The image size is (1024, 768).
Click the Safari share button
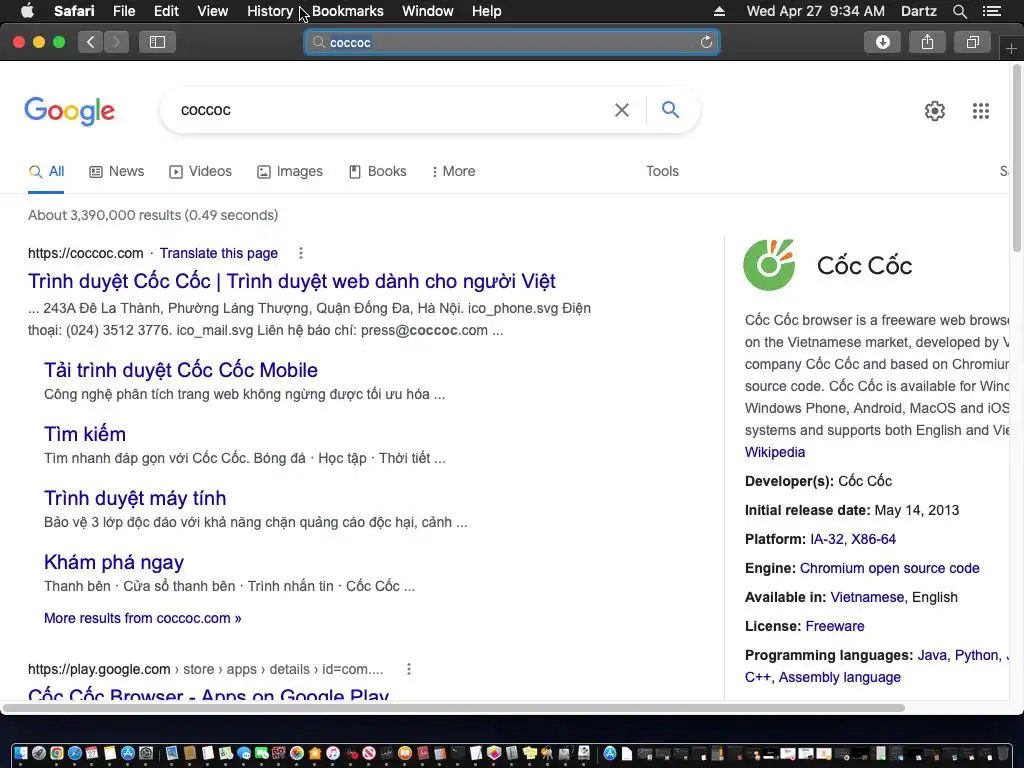[927, 42]
